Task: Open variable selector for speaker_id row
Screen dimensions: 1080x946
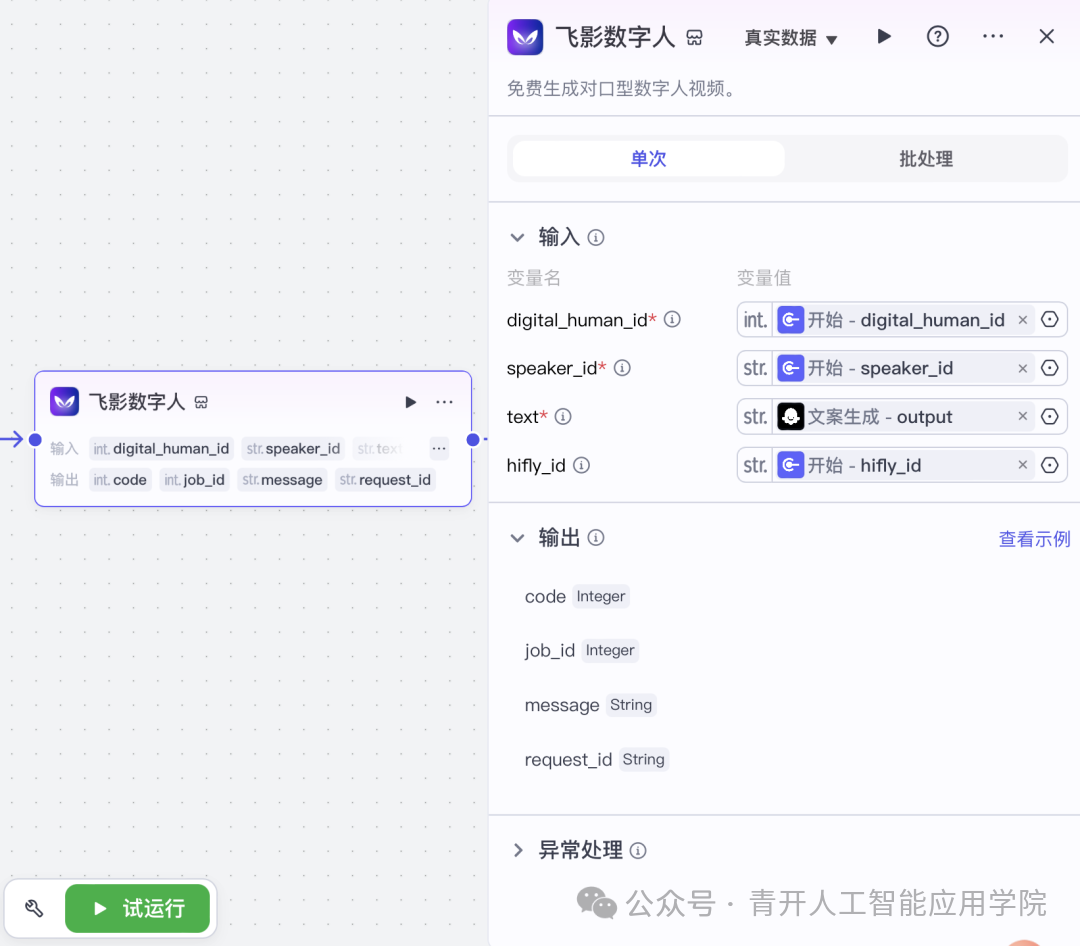Action: click(1050, 369)
